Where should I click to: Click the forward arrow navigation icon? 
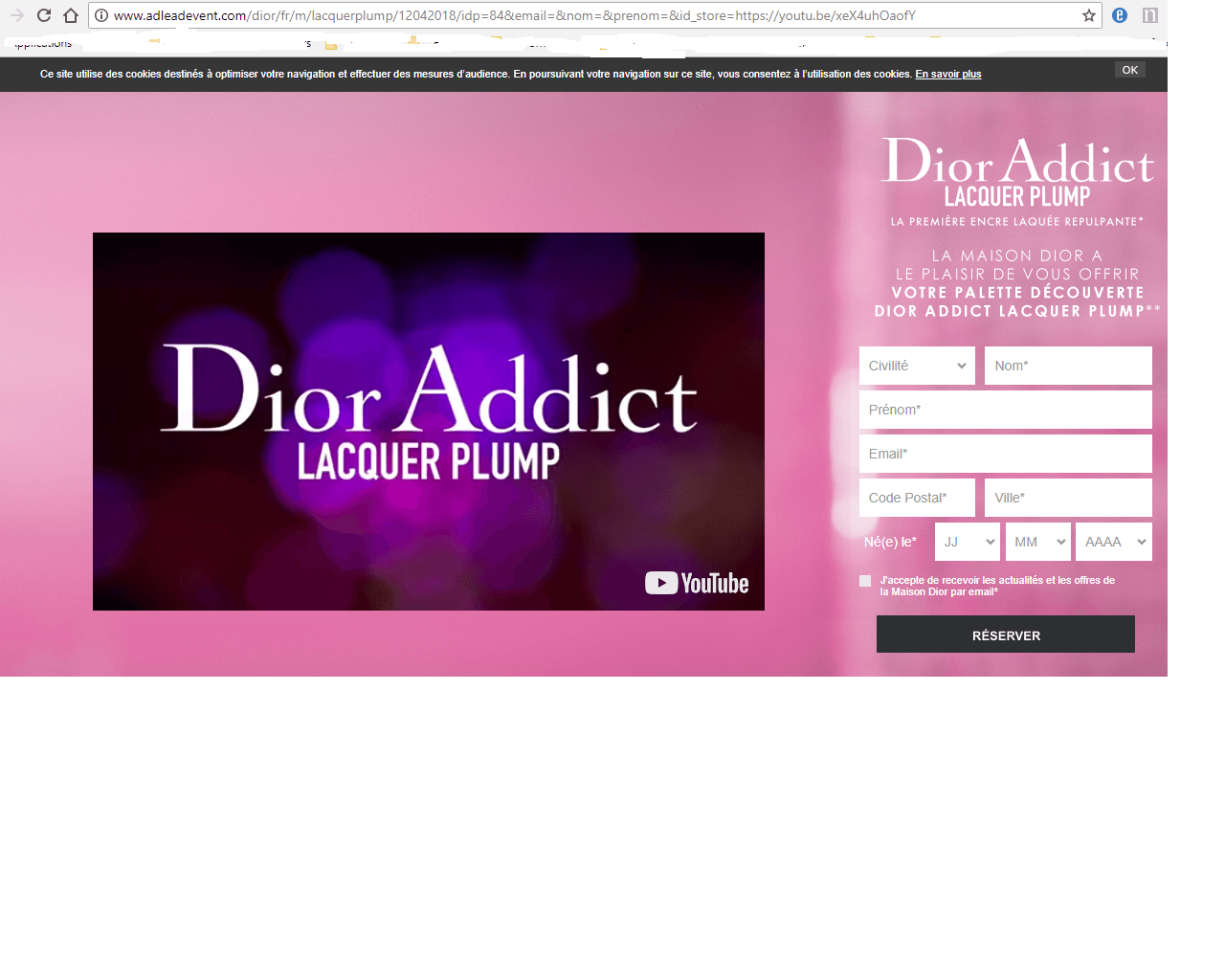[x=17, y=15]
